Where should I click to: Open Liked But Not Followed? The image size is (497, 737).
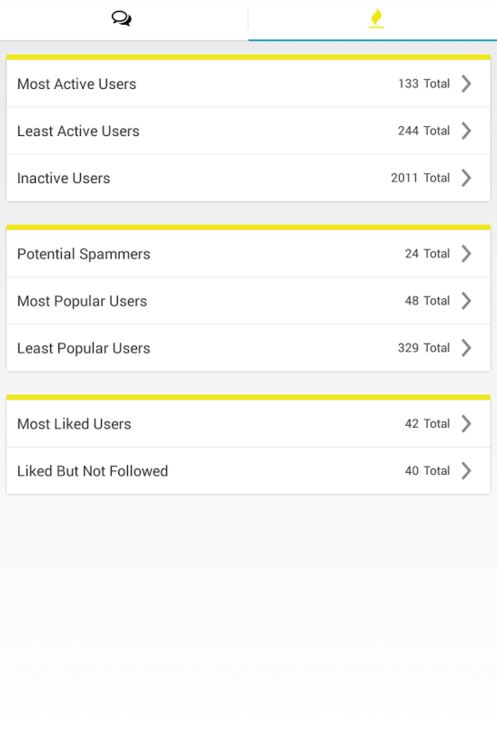(248, 470)
